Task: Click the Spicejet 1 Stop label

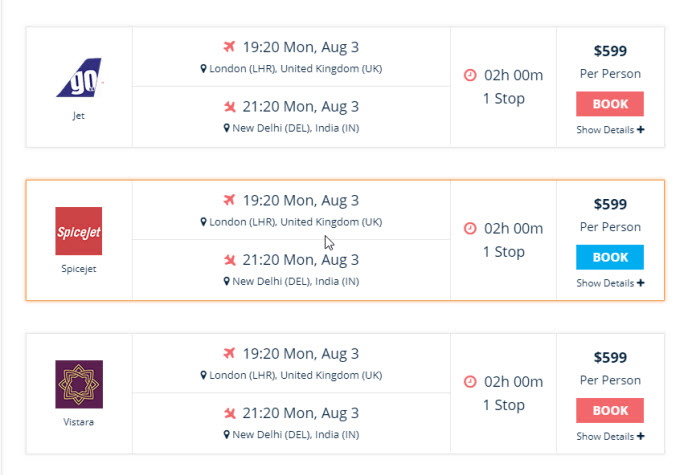Action: pos(503,252)
